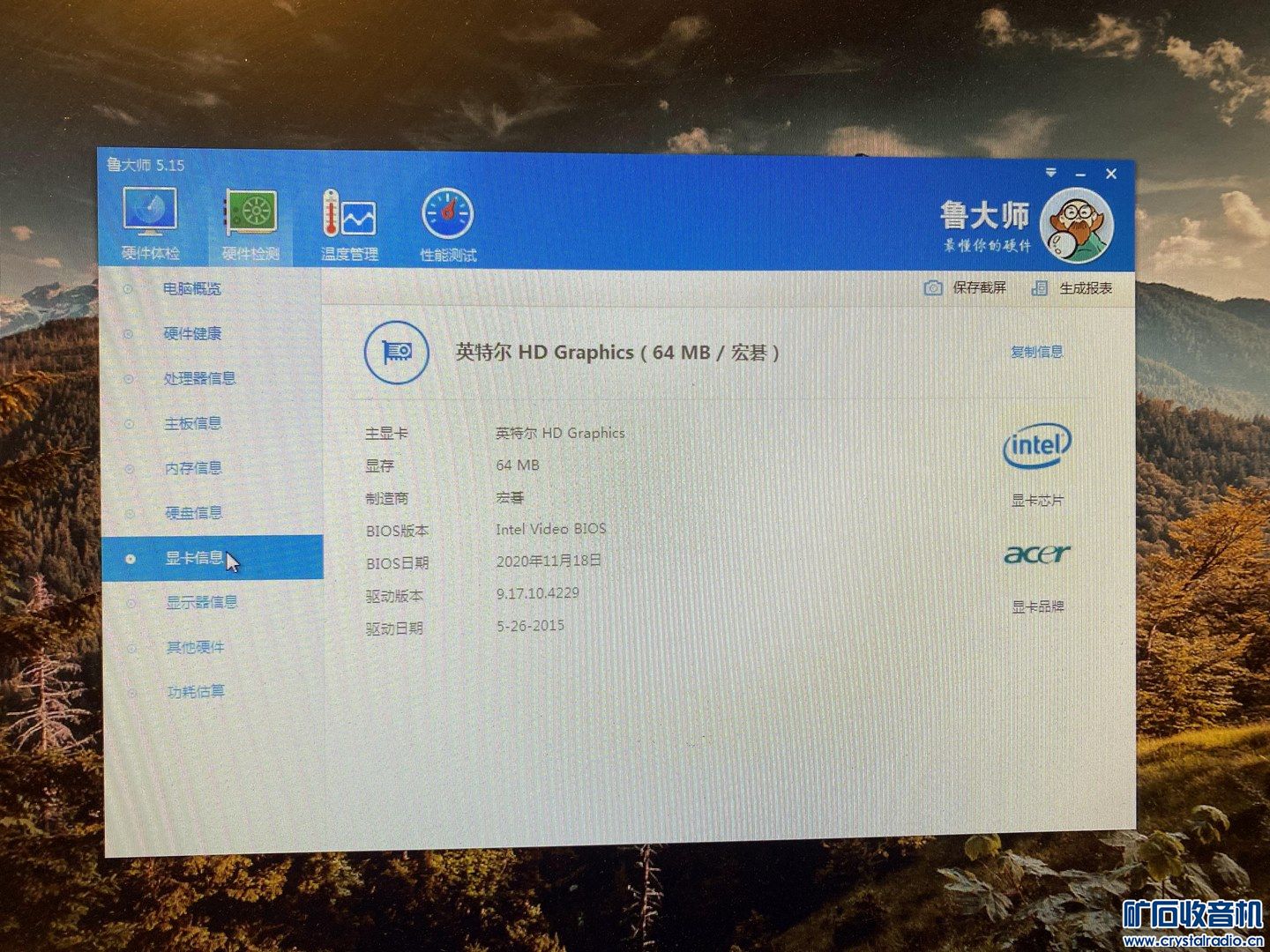
Task: Click the 驱动日期 label
Action: 394,628
